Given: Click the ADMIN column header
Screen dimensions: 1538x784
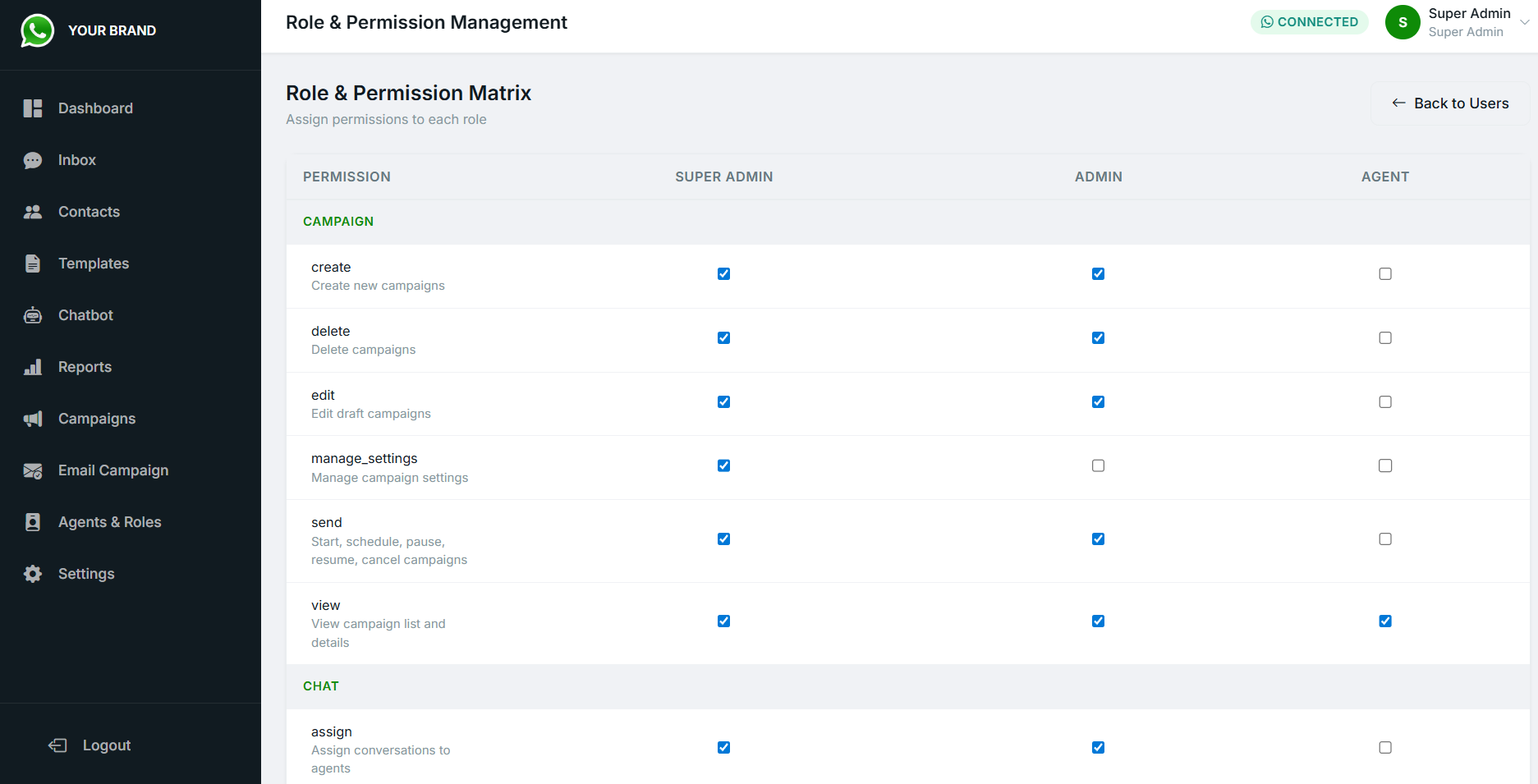Looking at the screenshot, I should tap(1098, 177).
